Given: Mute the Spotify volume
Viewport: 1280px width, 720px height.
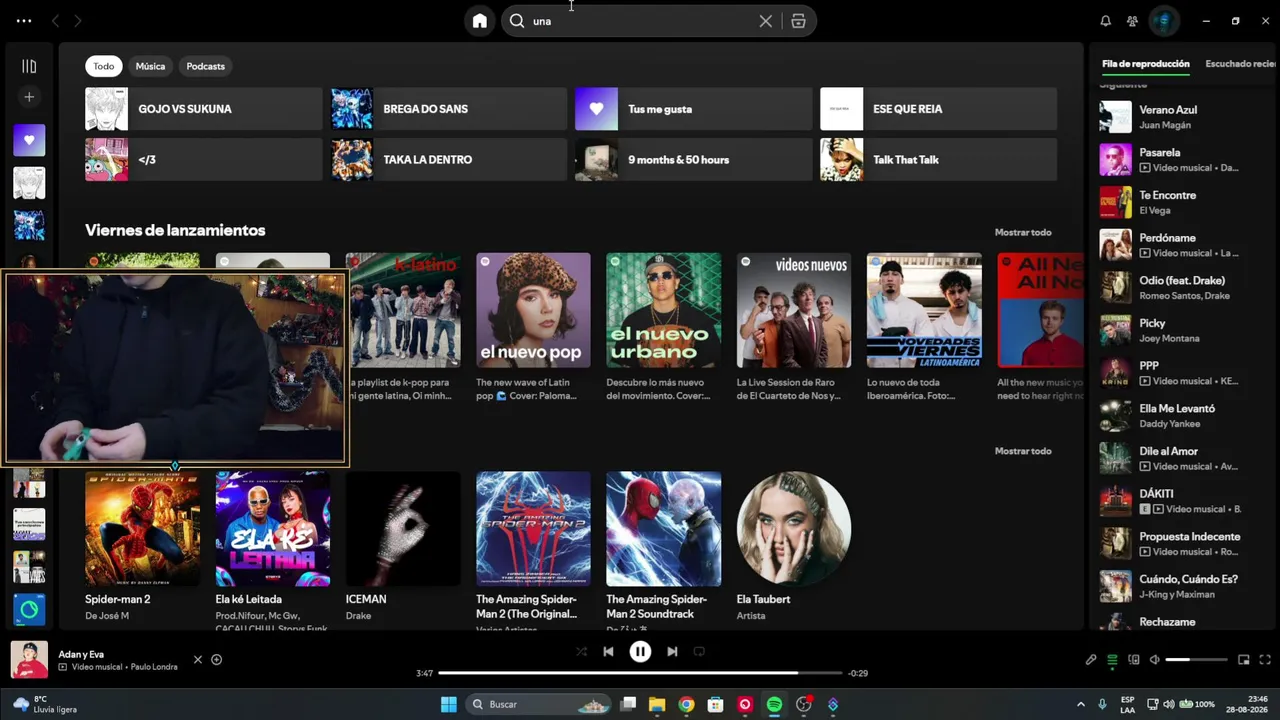Looking at the screenshot, I should pyautogui.click(x=1155, y=660).
